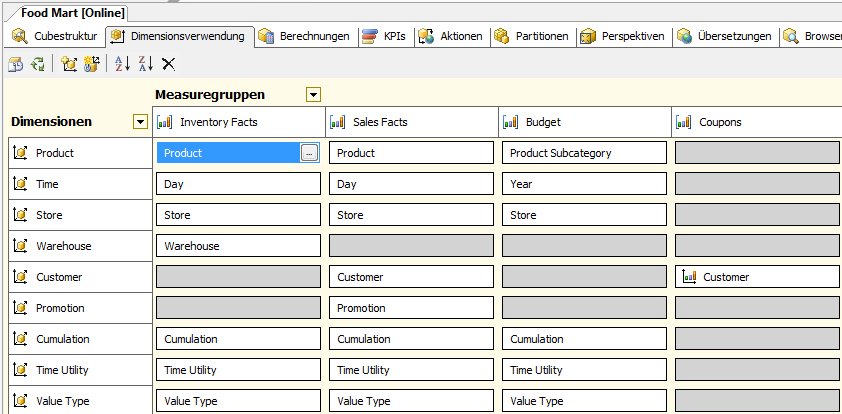Click the Sales Facts measure group icon
Screen dimensions: 842x414
[337, 122]
